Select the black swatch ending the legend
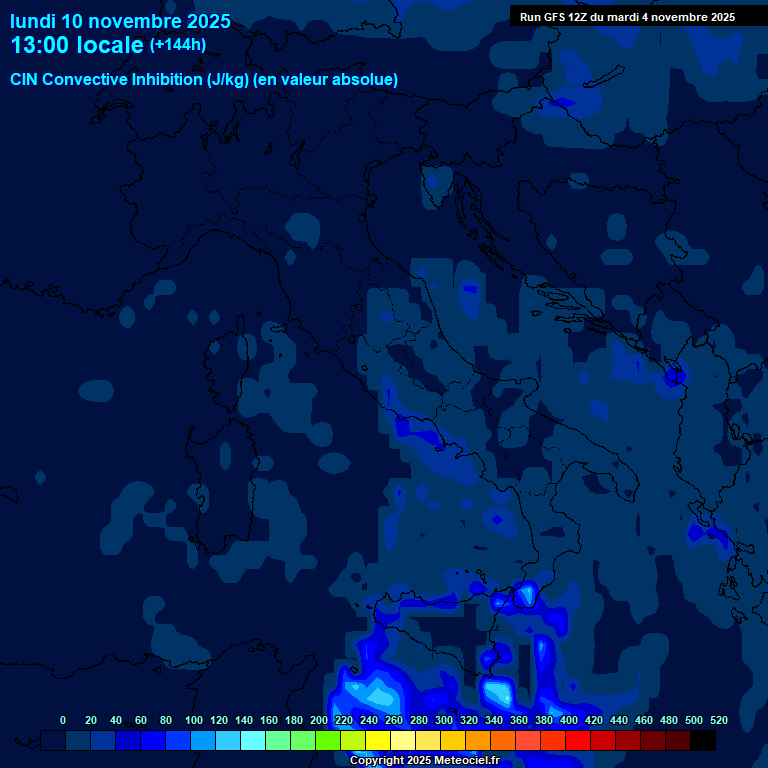Image resolution: width=768 pixels, height=768 pixels. (703, 741)
